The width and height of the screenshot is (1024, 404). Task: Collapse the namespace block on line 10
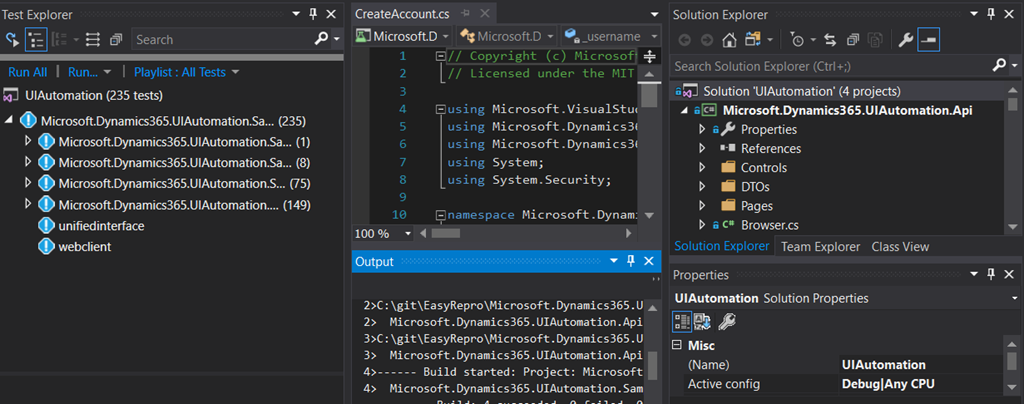tap(440, 214)
